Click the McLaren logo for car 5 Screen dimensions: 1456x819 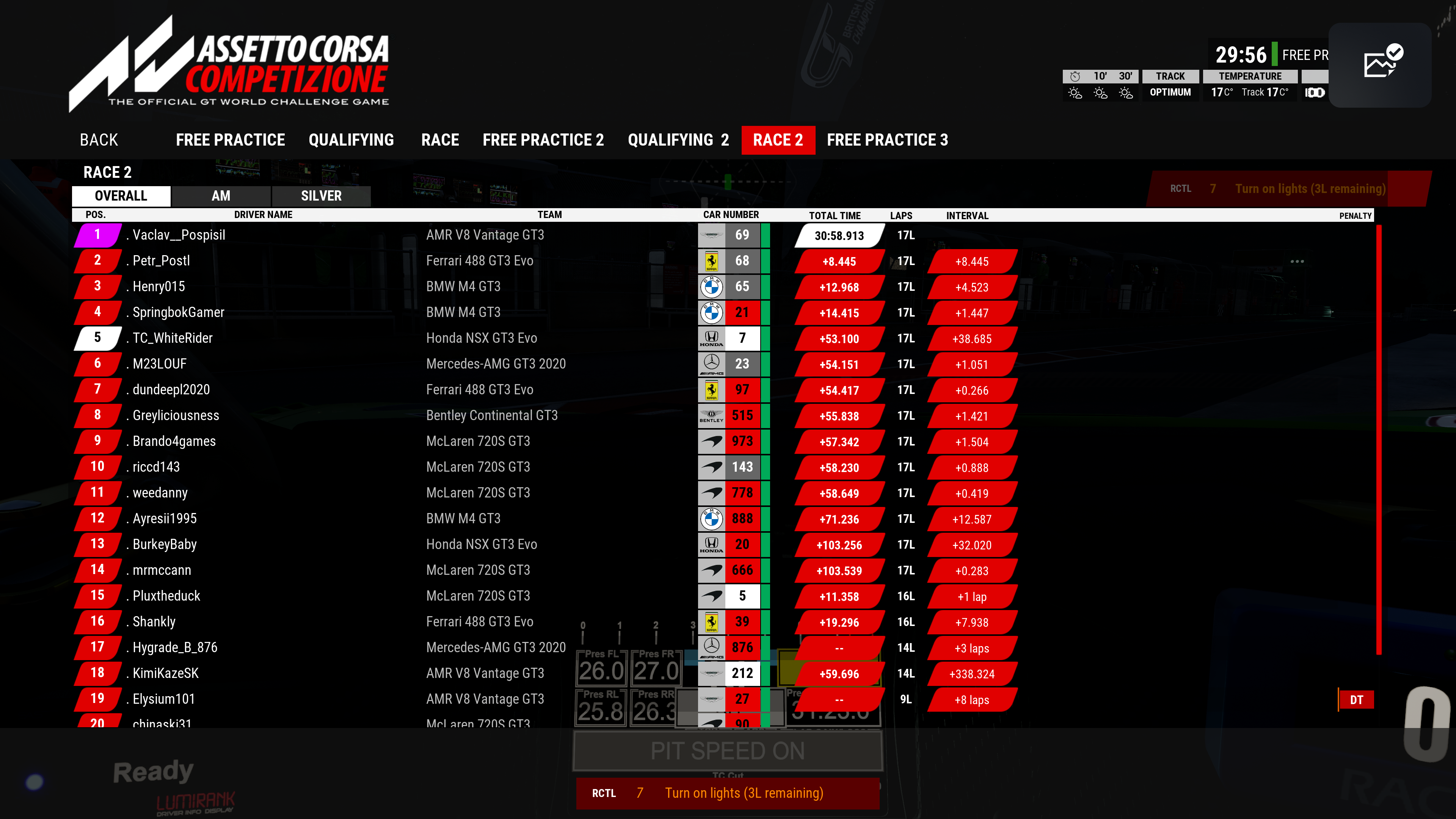click(712, 596)
